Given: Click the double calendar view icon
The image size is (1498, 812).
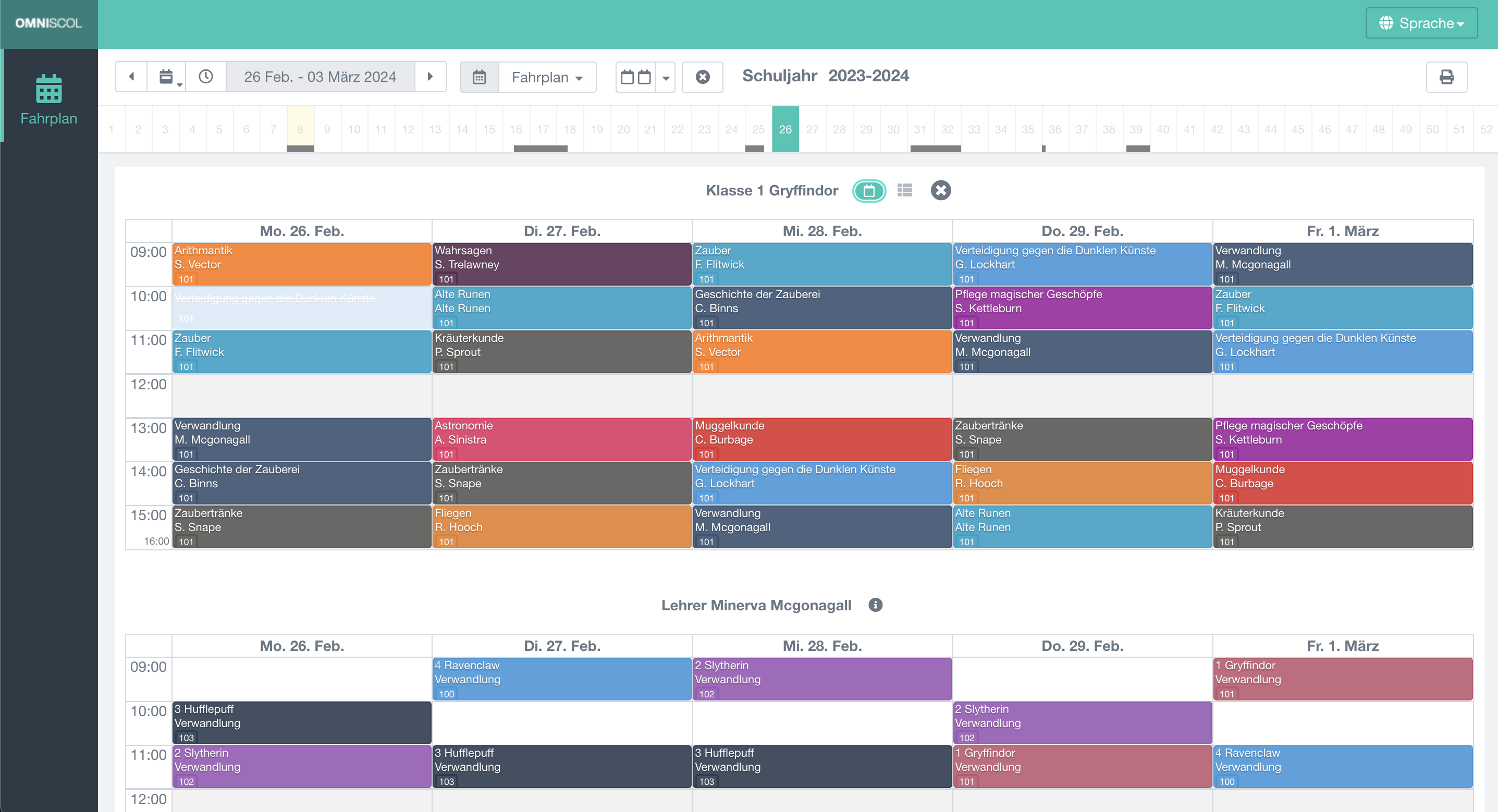Looking at the screenshot, I should tap(635, 77).
